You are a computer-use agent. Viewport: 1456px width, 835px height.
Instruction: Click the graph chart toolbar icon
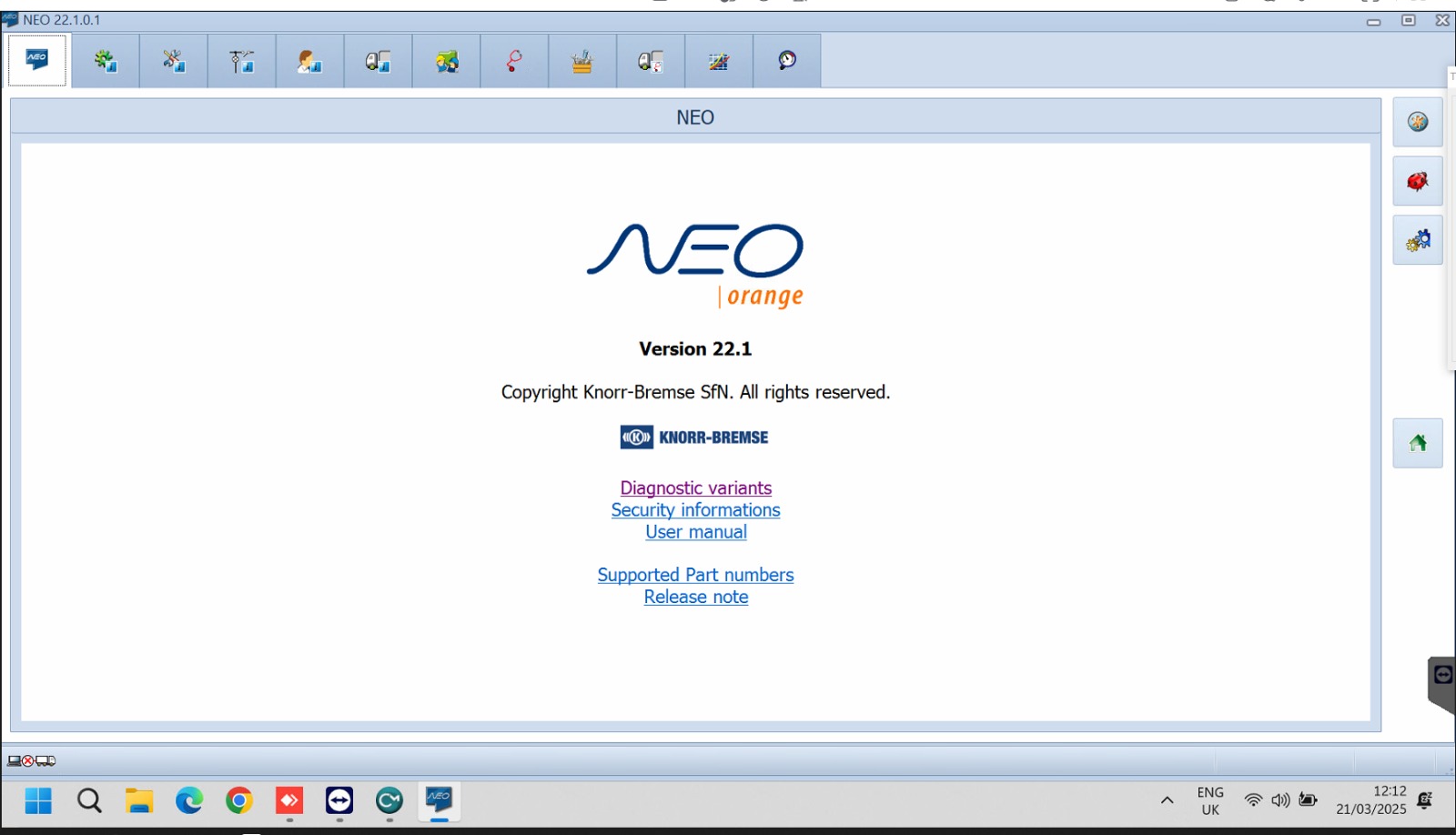point(719,61)
